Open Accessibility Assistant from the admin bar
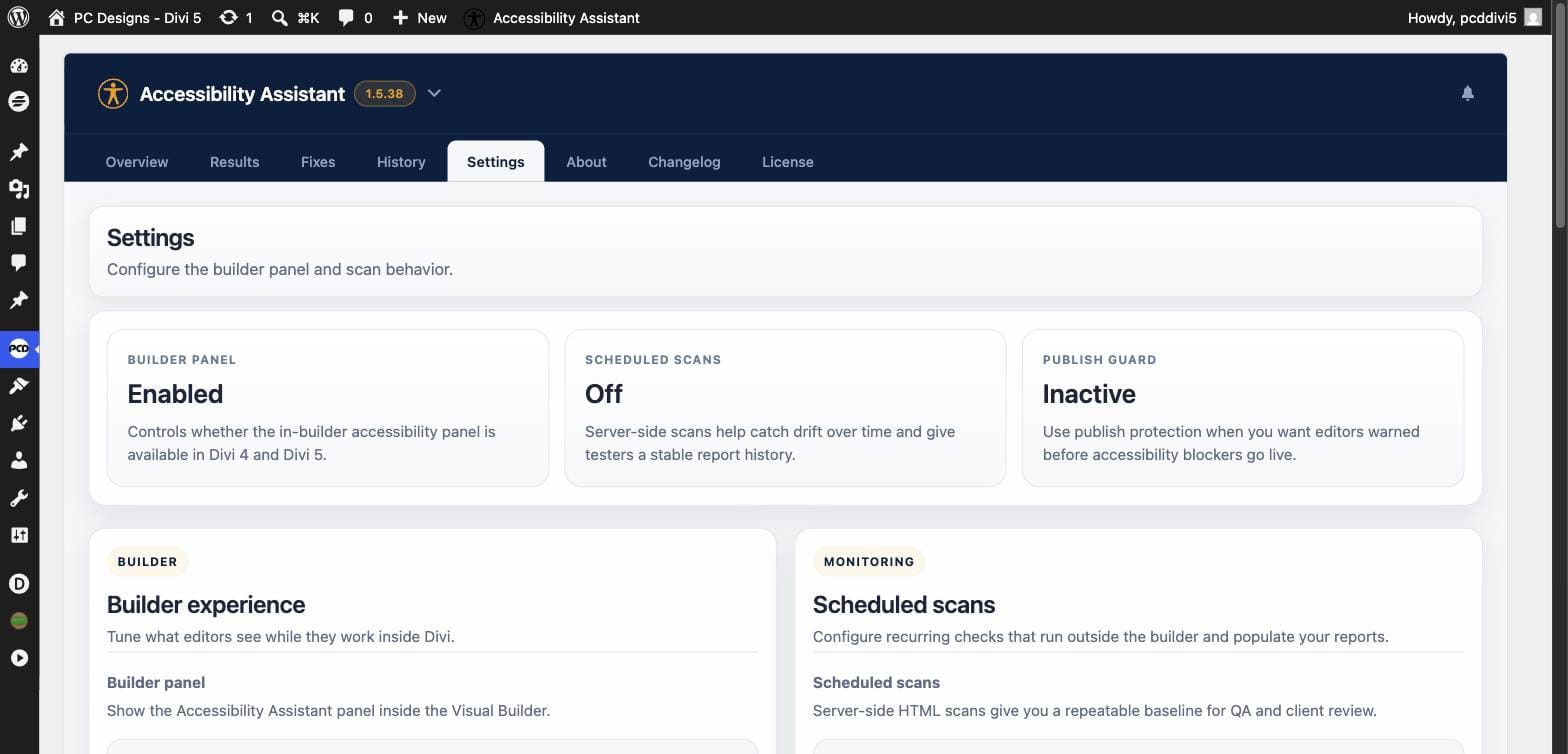 point(552,17)
